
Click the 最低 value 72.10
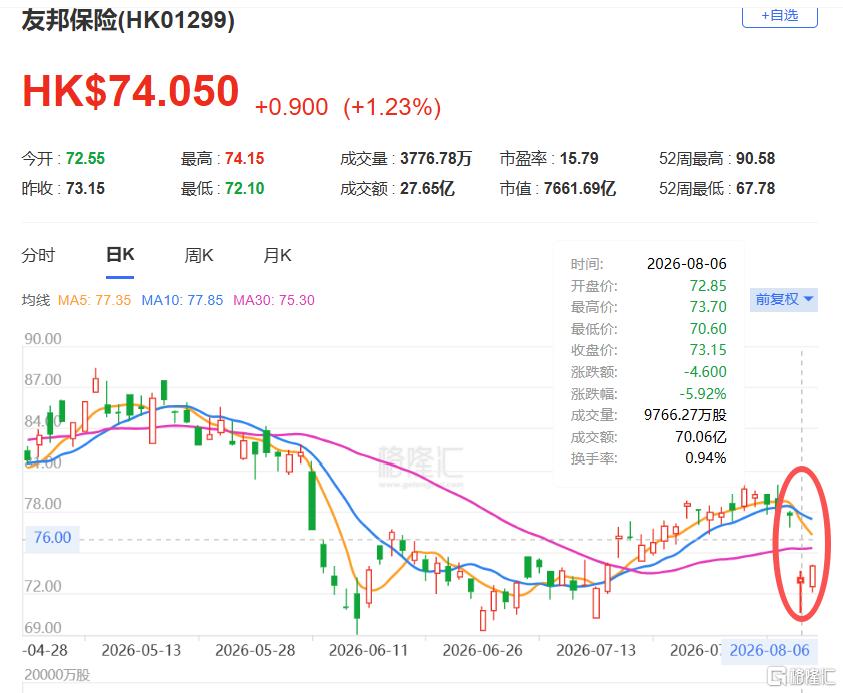(245, 189)
